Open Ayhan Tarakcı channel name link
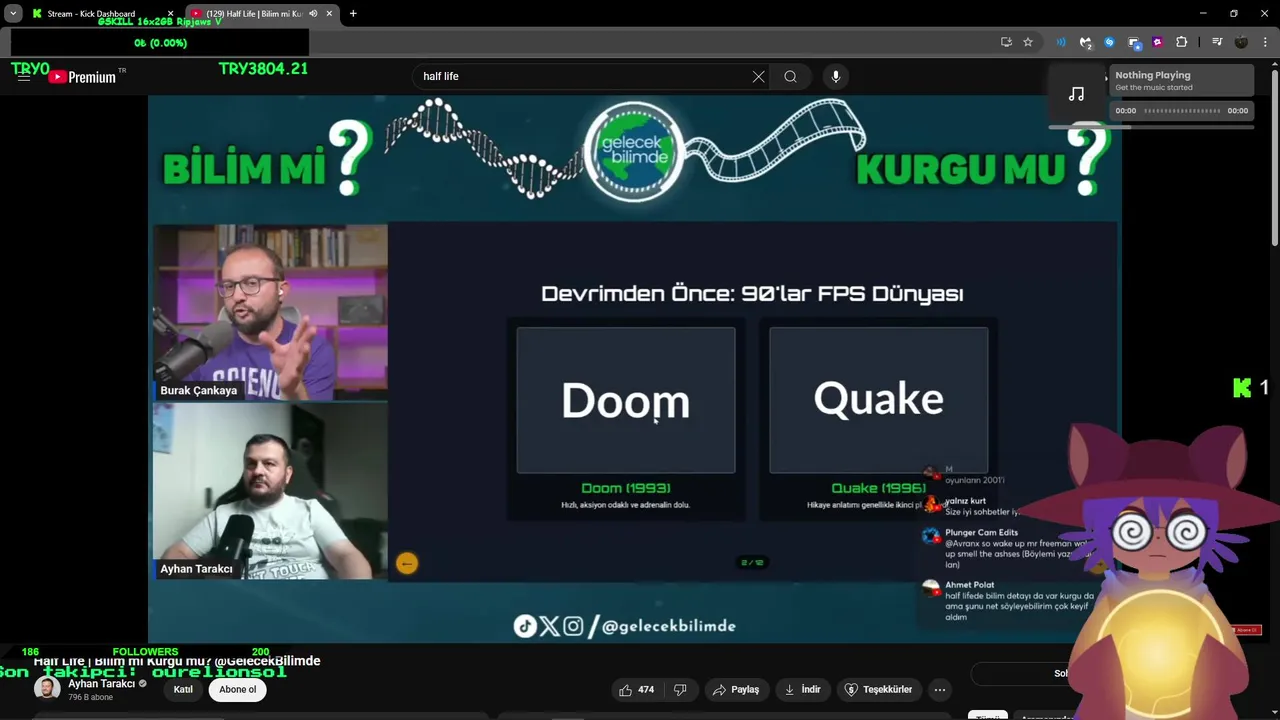1280x720 pixels. click(x=101, y=684)
